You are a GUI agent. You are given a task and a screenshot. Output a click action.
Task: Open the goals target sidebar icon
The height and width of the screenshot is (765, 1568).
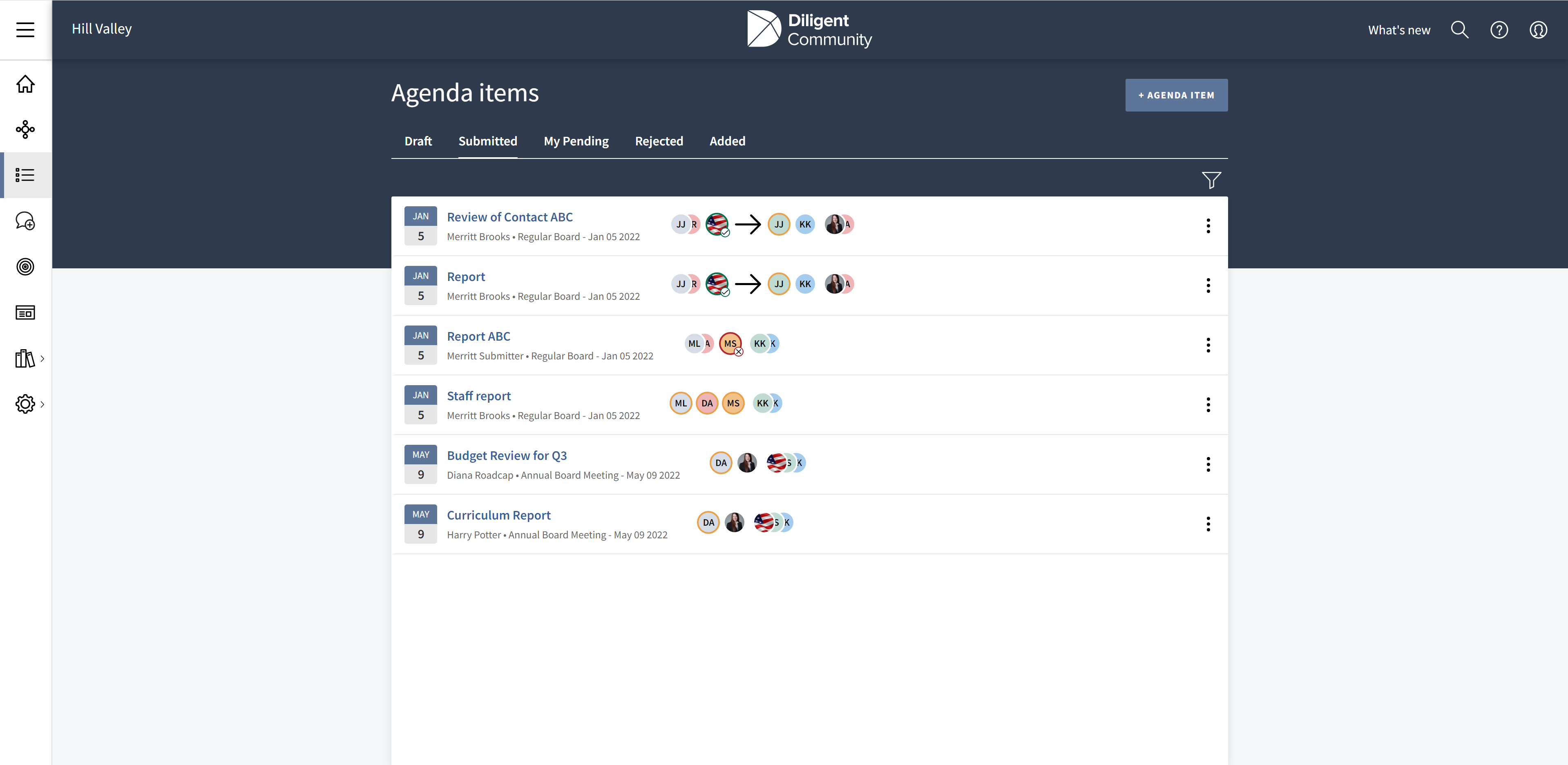25,267
